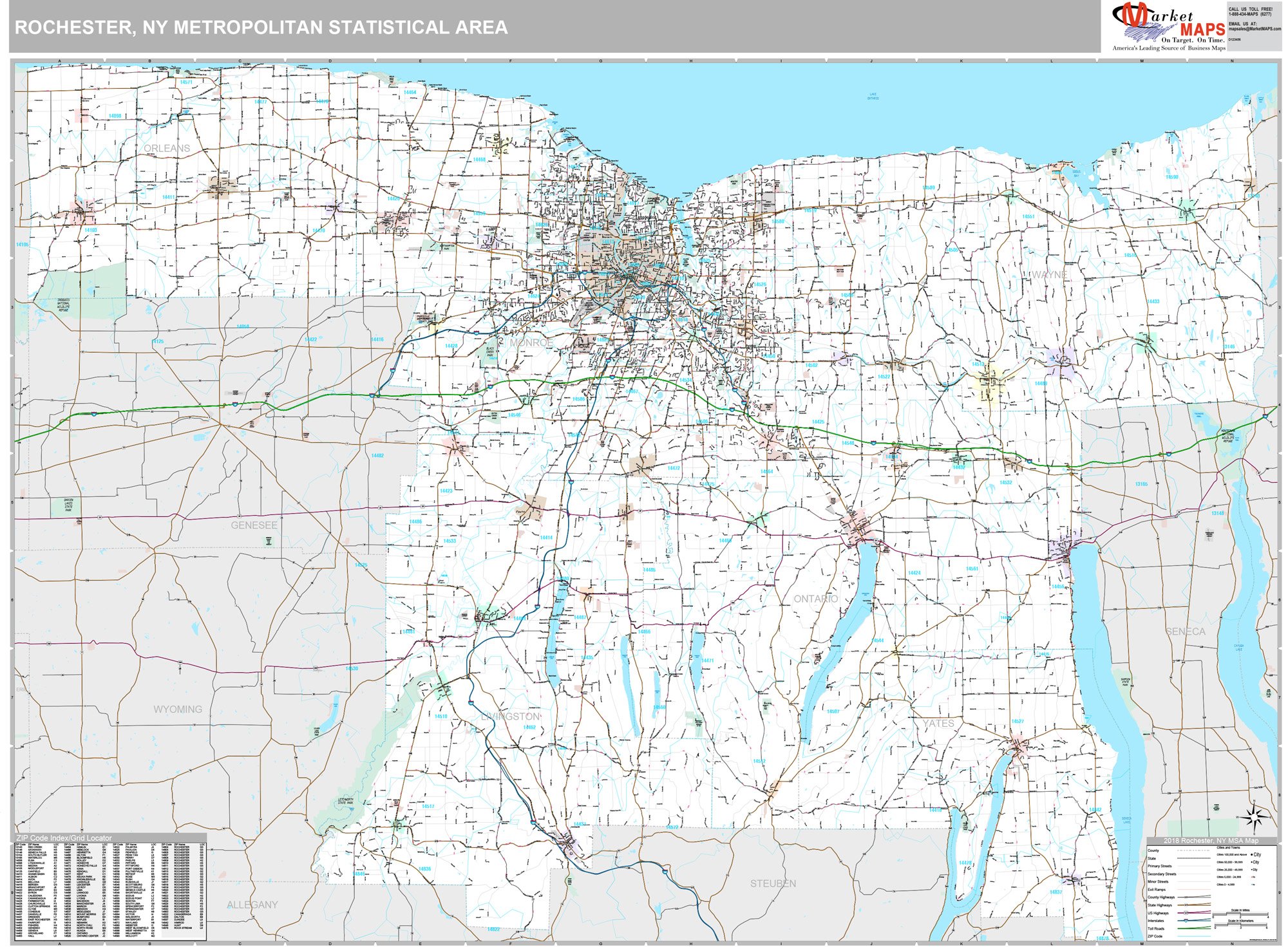
Task: Select the ORLEANS county label
Action: 167,148
